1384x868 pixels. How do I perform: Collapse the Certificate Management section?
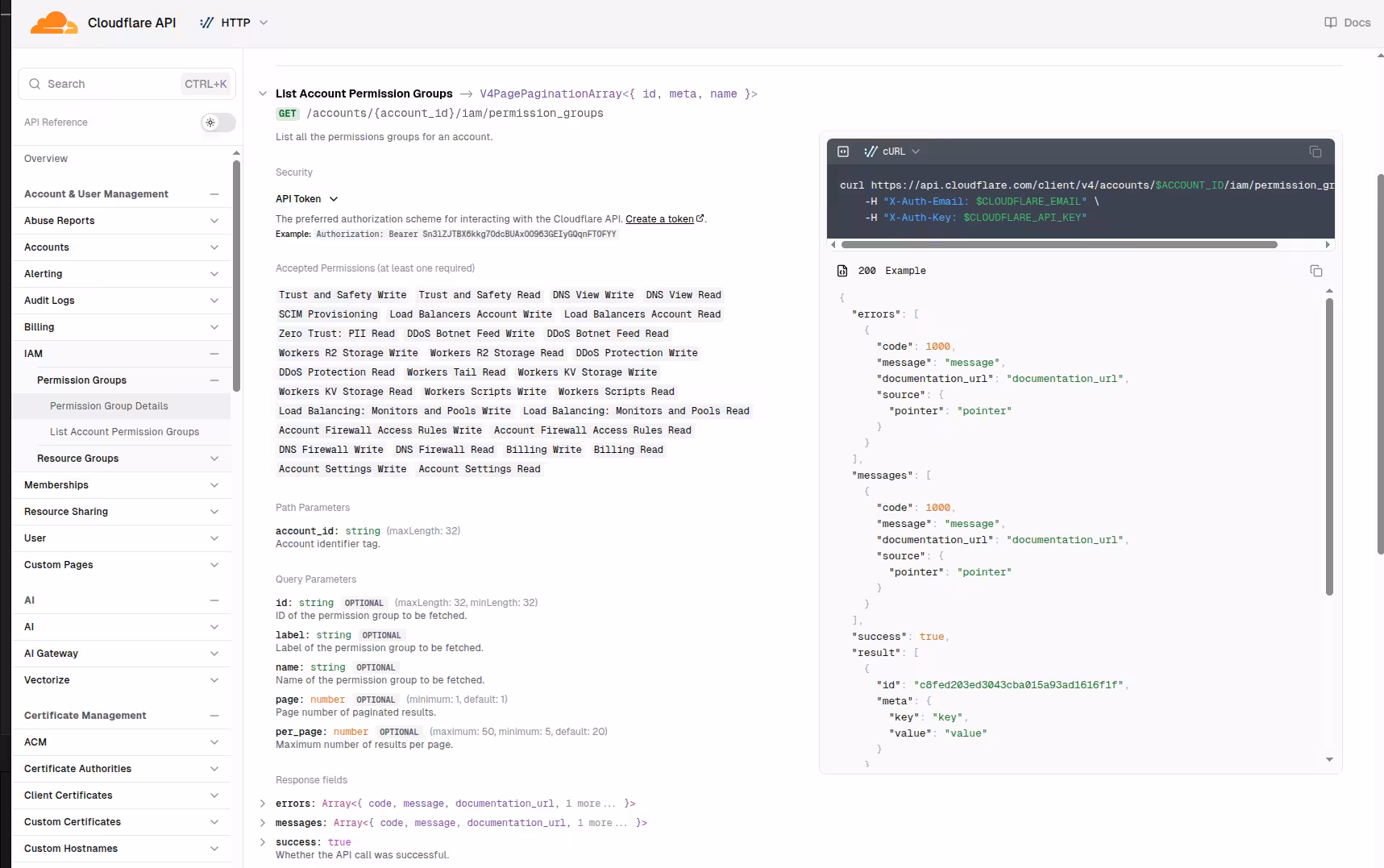click(x=214, y=716)
